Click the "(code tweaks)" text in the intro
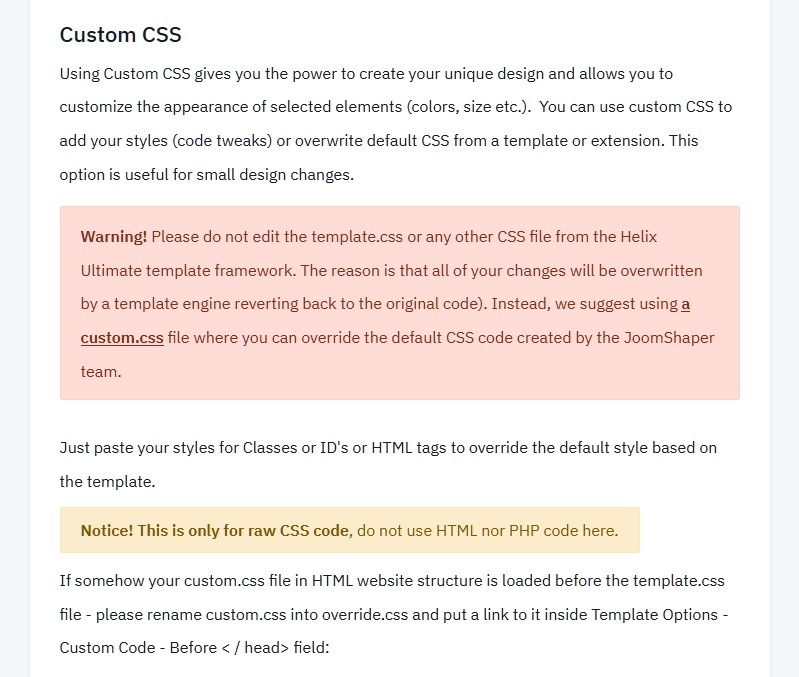 tap(217, 141)
